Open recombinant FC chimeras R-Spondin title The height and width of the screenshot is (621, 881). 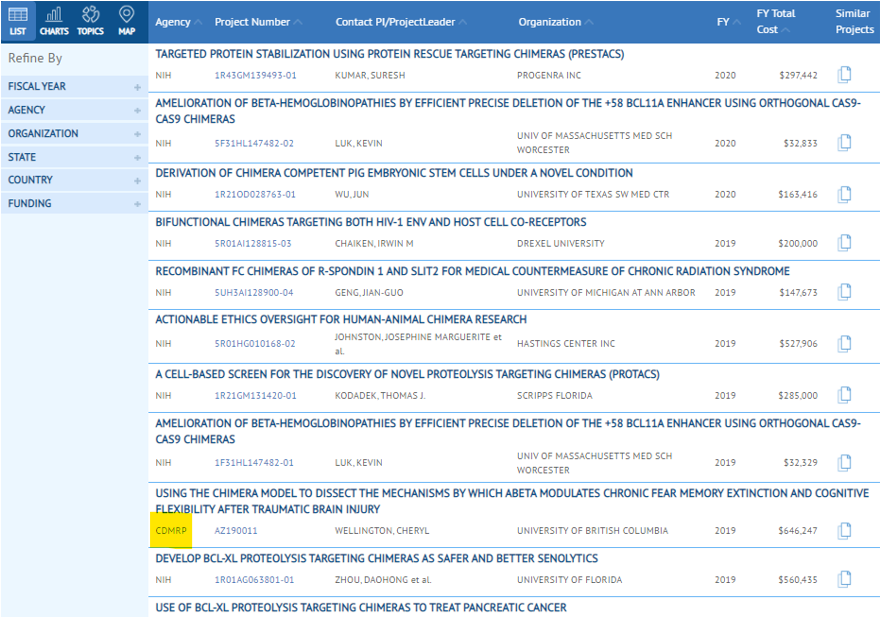tap(473, 271)
